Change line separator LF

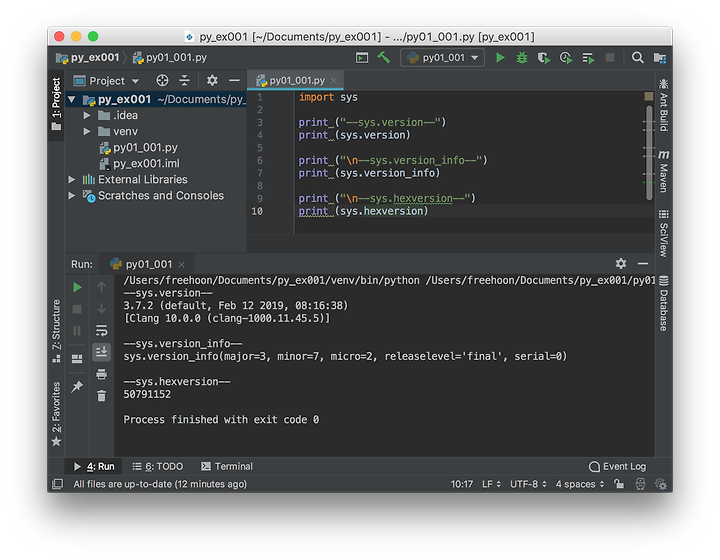tap(491, 484)
